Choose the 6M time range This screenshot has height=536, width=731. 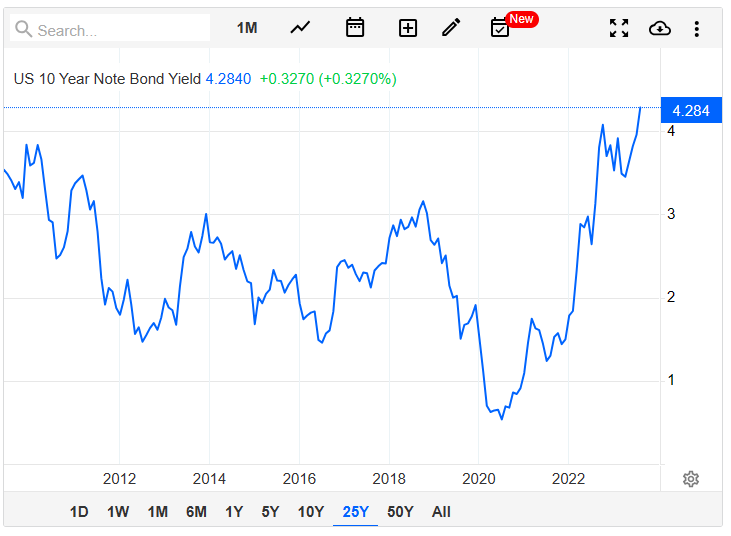[196, 512]
